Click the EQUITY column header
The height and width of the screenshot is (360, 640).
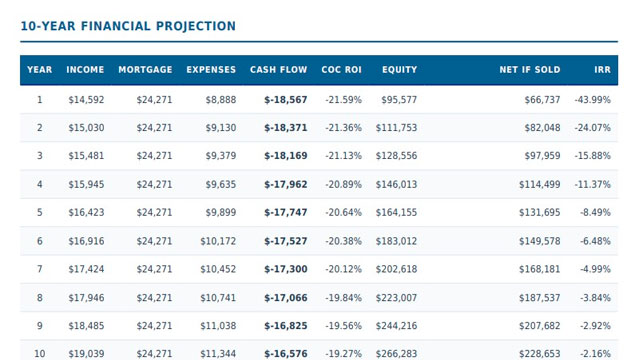(x=399, y=70)
